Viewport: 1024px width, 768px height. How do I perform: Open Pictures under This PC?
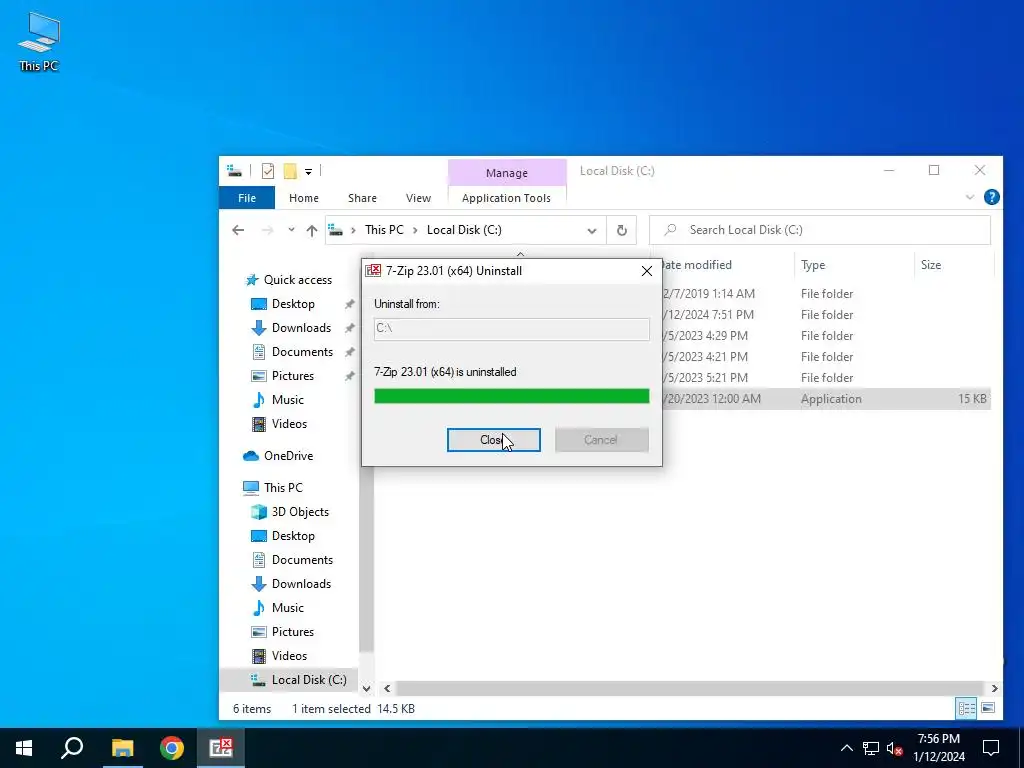point(293,632)
